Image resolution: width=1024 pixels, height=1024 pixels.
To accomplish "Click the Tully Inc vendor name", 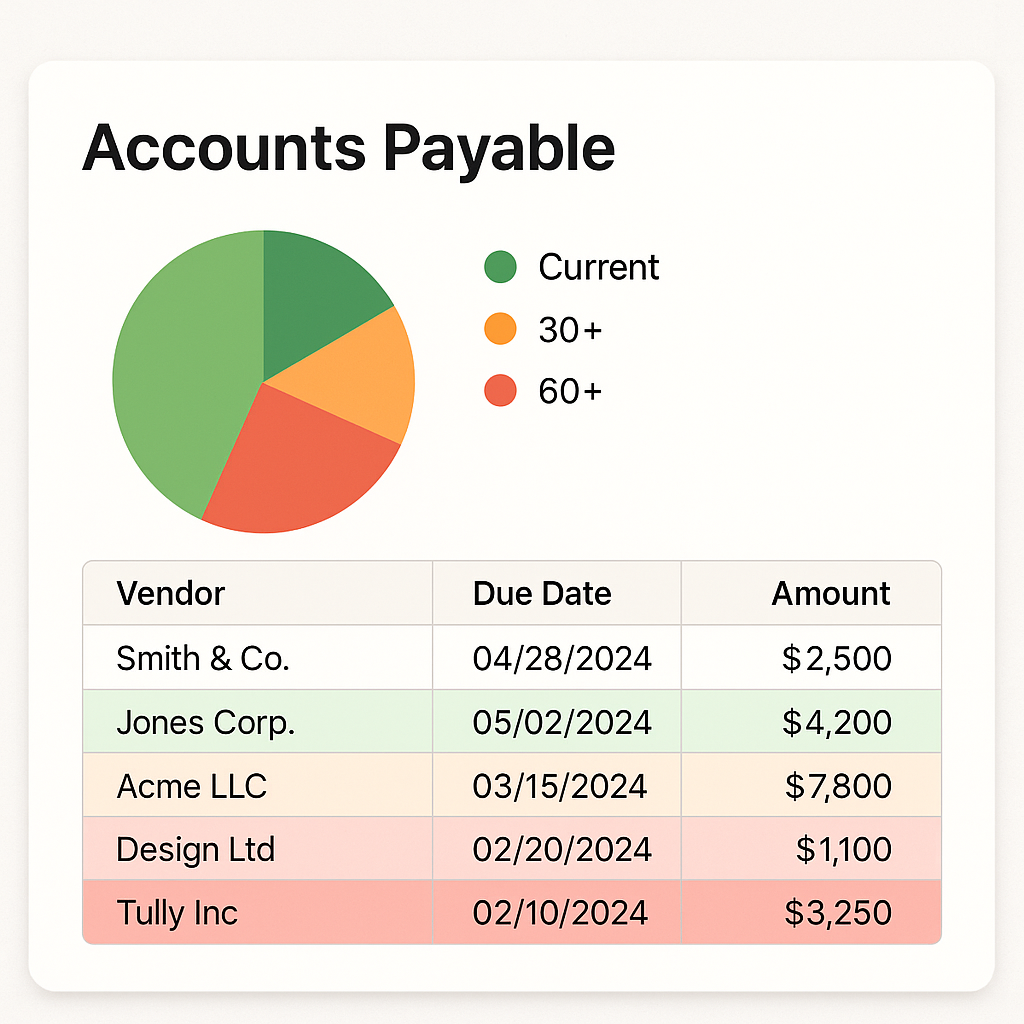I will (x=177, y=913).
